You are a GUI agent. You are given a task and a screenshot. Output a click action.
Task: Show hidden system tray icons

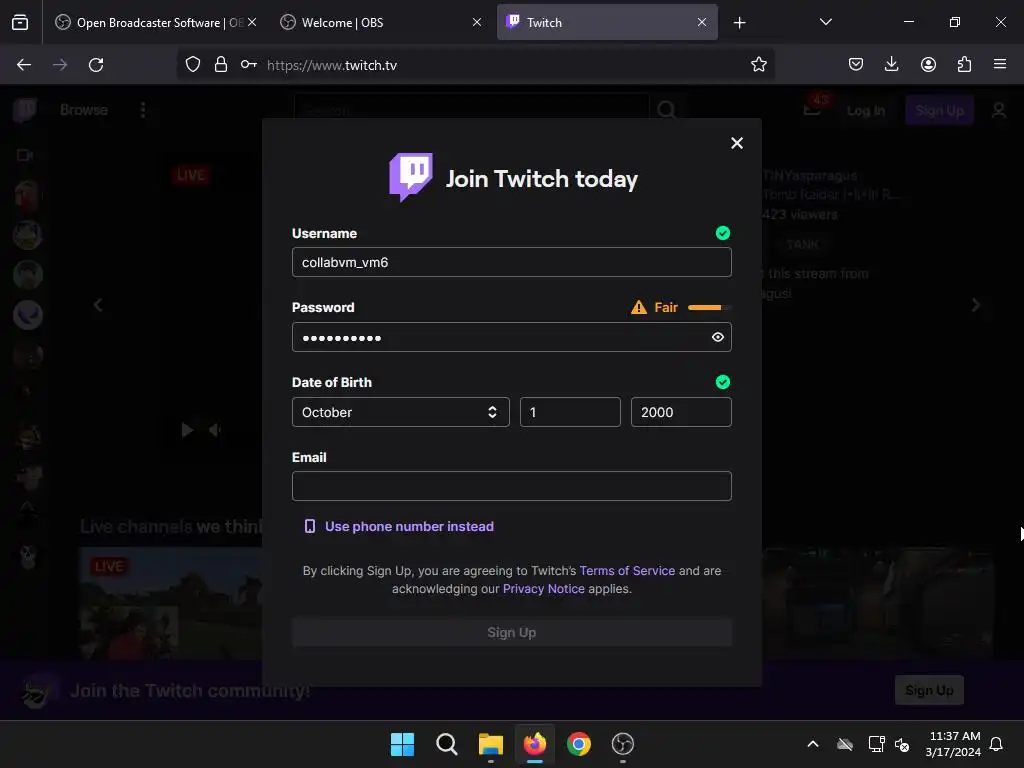click(813, 744)
